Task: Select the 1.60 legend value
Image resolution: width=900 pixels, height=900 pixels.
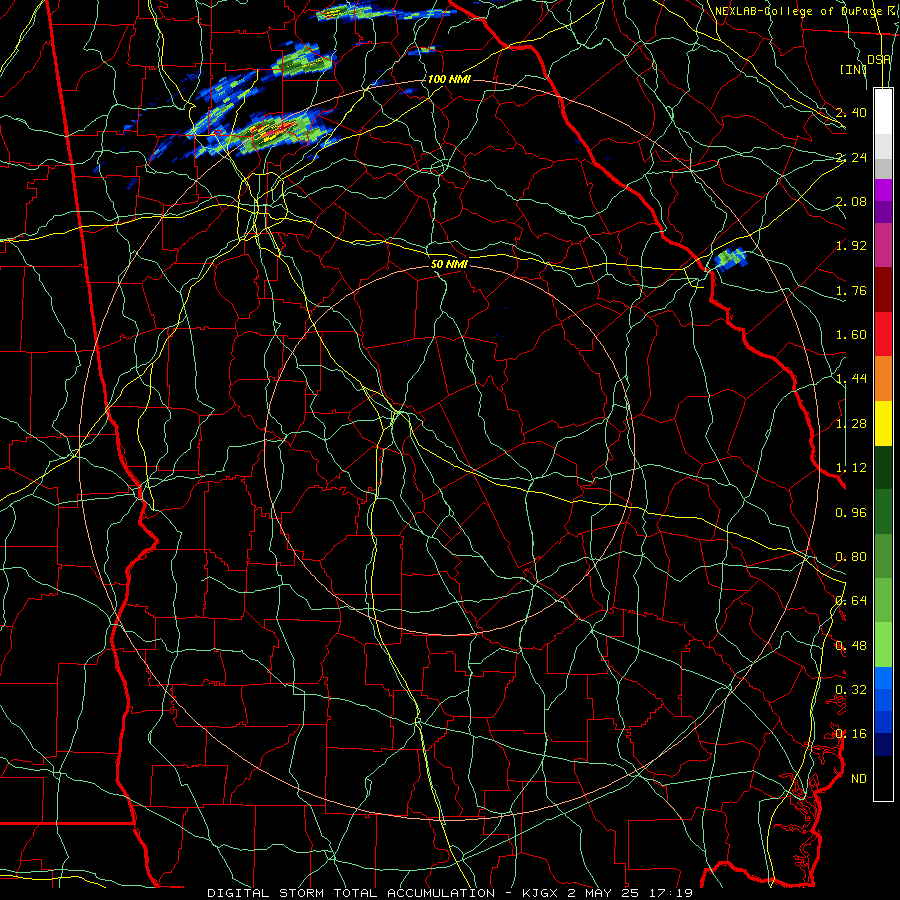Action: point(851,335)
